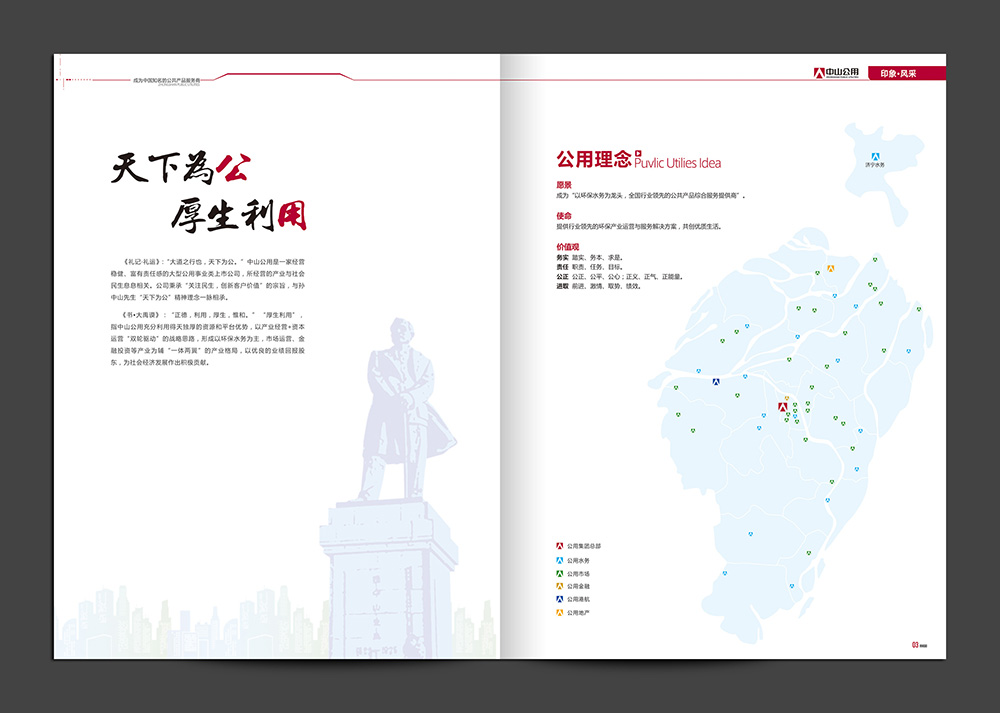Click the vision sentence under 愿景

(651, 196)
